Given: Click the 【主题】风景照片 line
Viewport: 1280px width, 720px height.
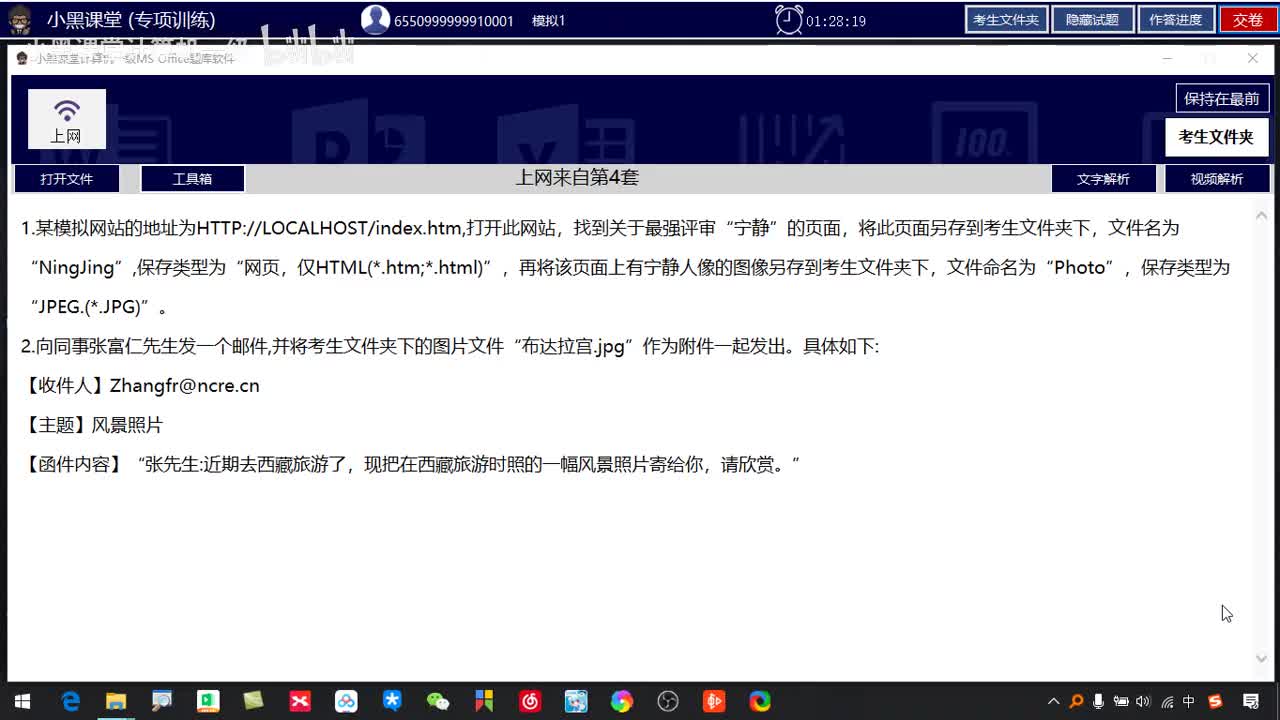Looking at the screenshot, I should click(92, 425).
